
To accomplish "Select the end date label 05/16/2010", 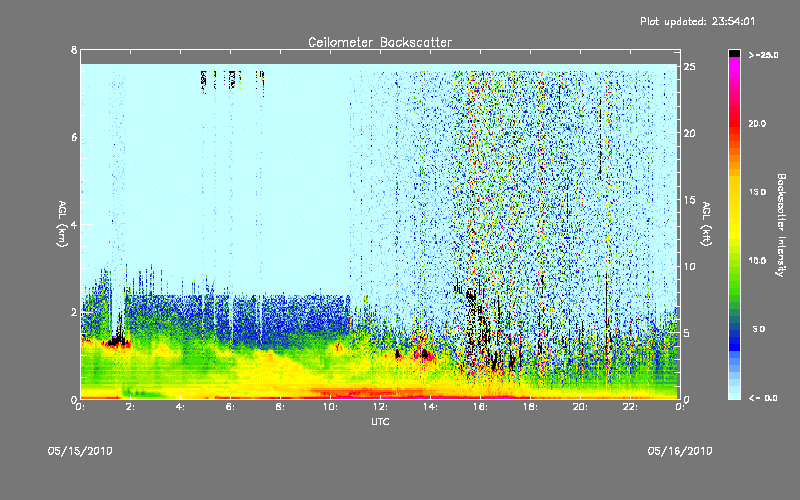I will tap(680, 451).
